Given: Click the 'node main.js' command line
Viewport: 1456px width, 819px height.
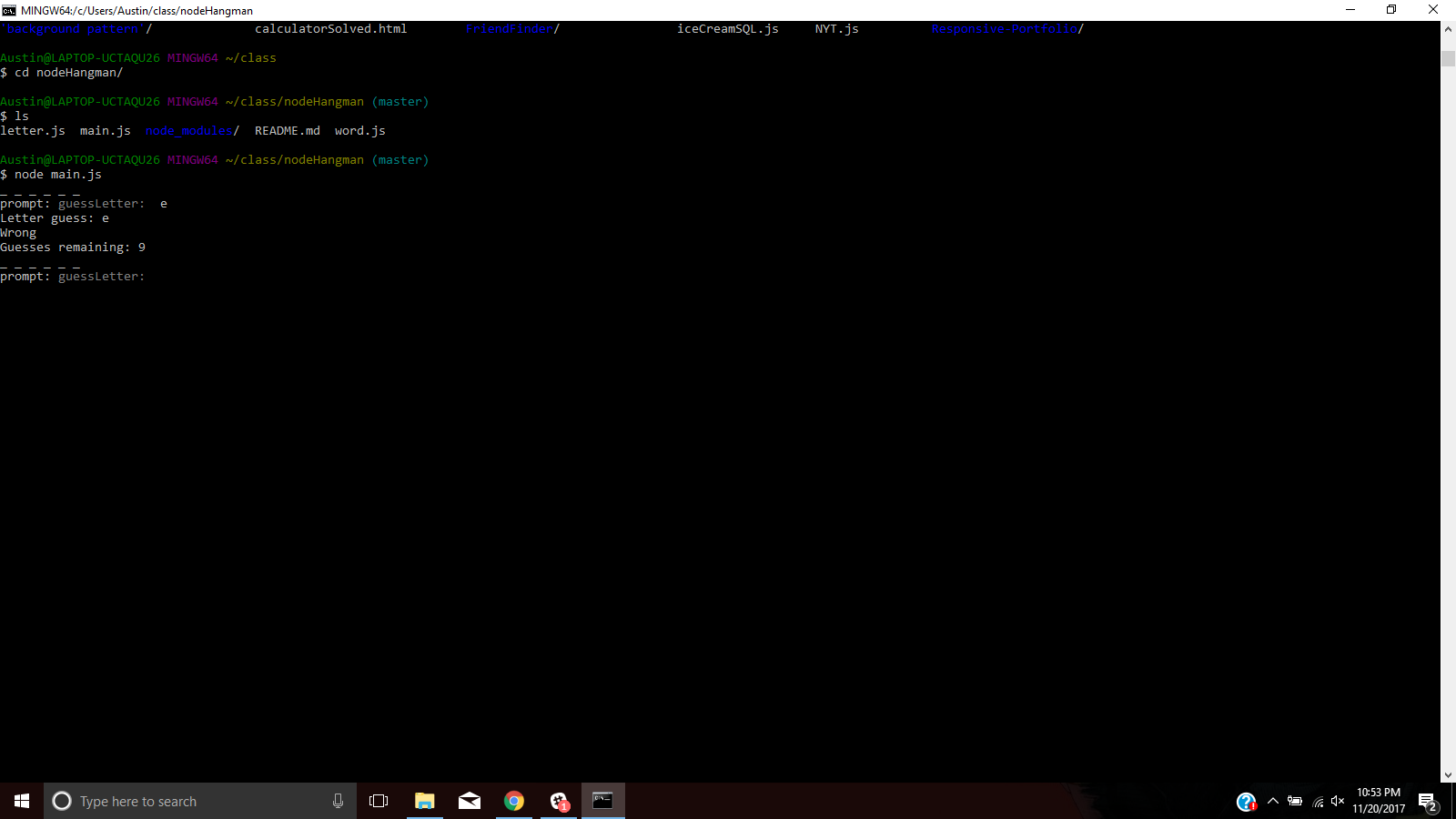Looking at the screenshot, I should (x=51, y=175).
